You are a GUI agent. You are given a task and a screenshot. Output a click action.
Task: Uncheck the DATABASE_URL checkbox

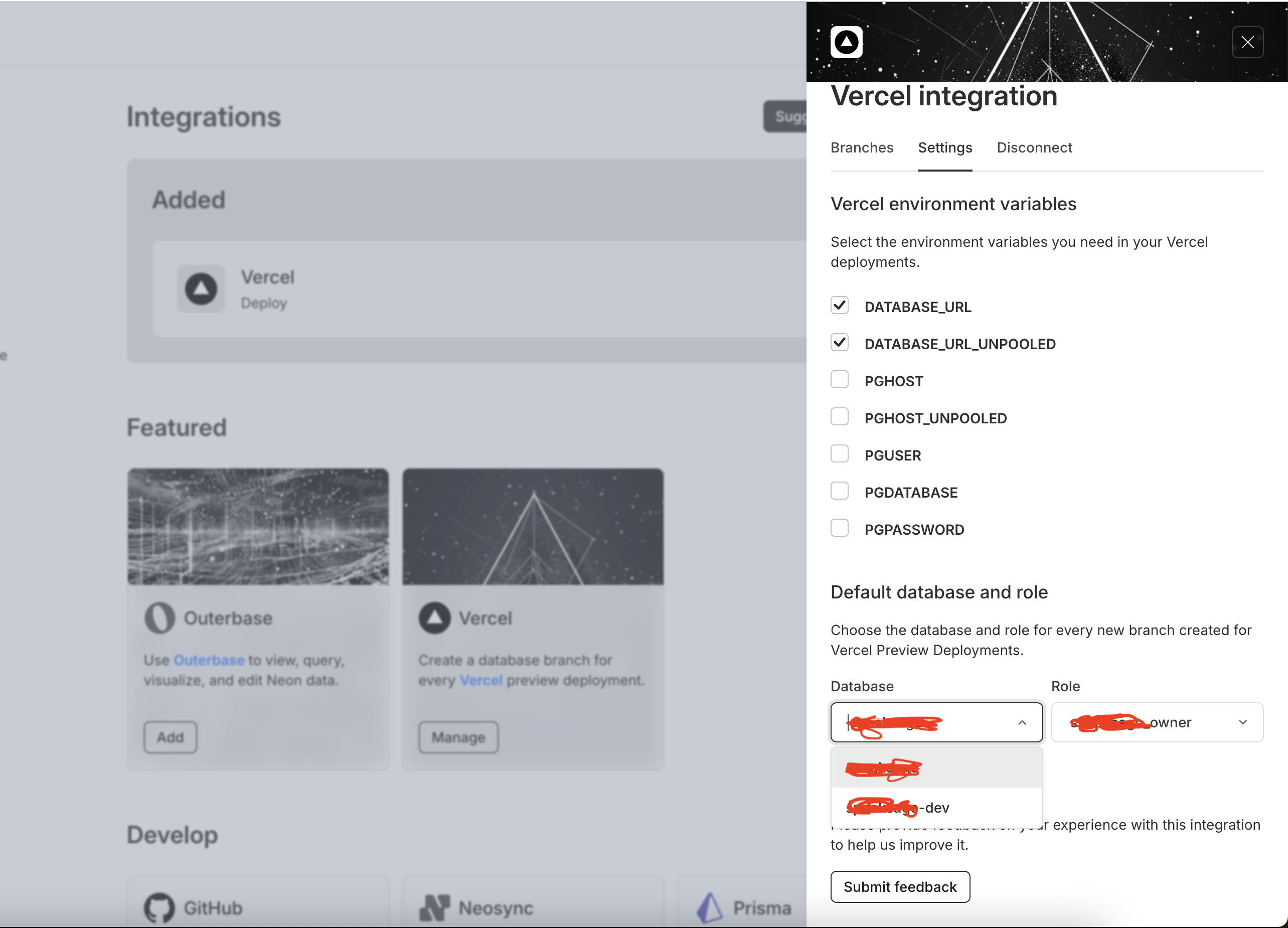click(x=840, y=305)
